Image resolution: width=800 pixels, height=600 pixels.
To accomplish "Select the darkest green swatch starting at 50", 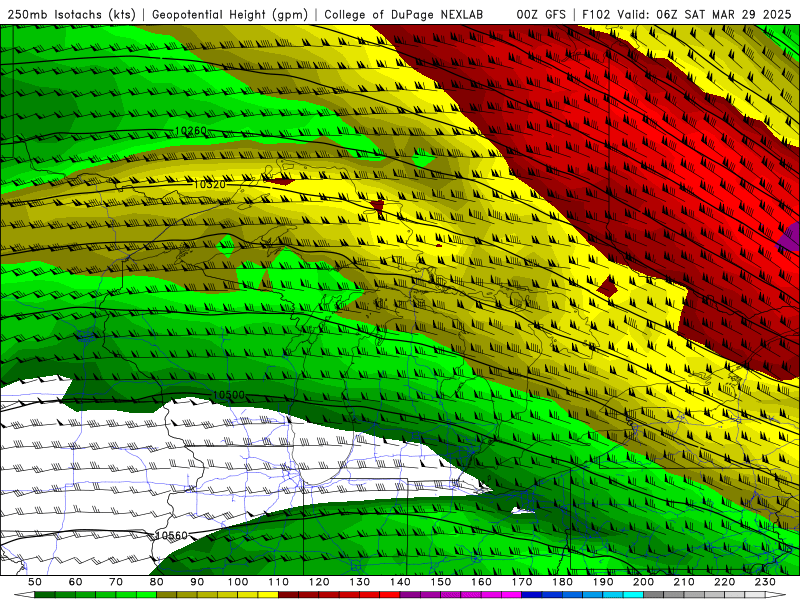I will [44, 594].
